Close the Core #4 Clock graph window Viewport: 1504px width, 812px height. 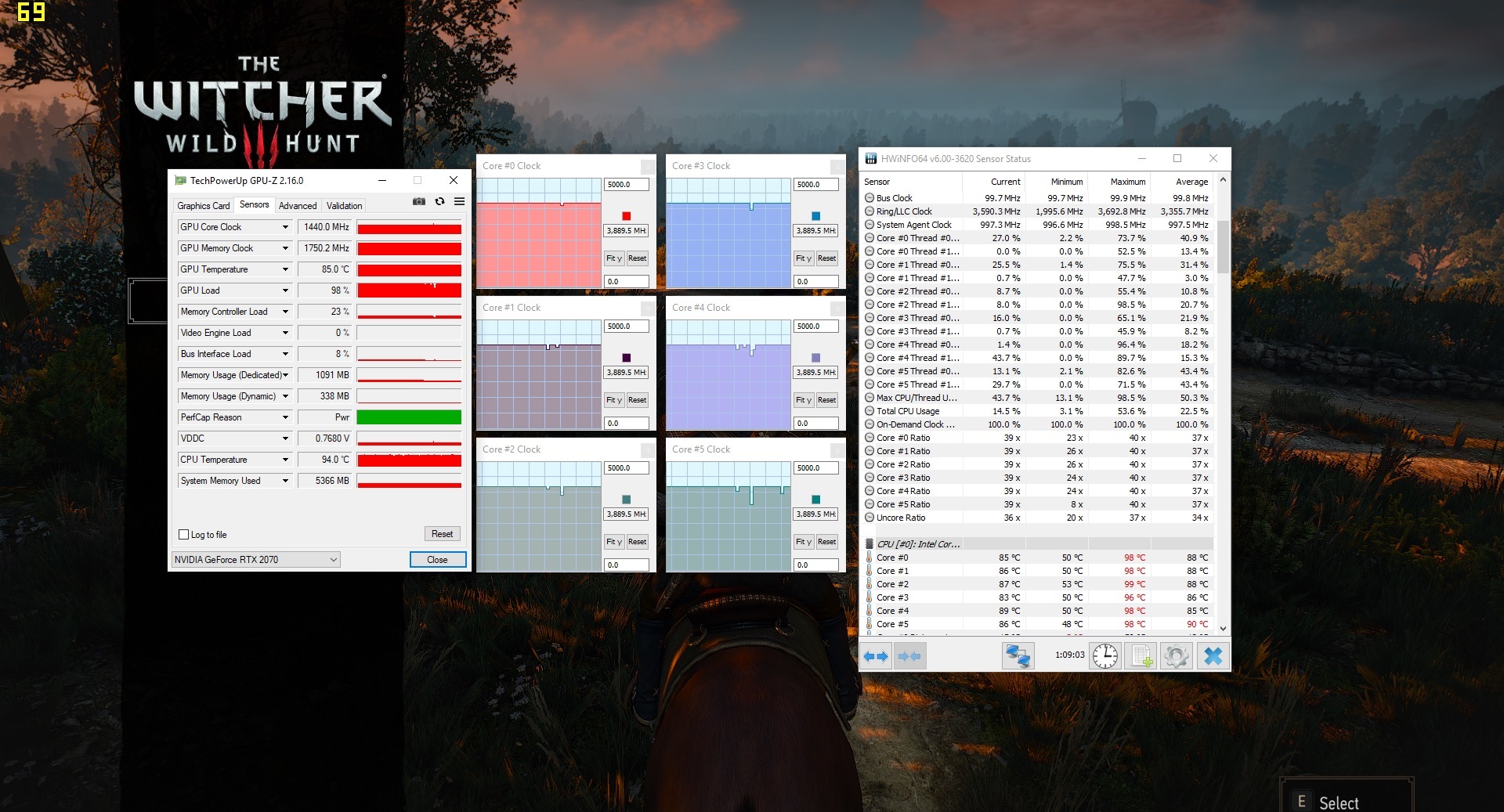pyautogui.click(x=837, y=308)
